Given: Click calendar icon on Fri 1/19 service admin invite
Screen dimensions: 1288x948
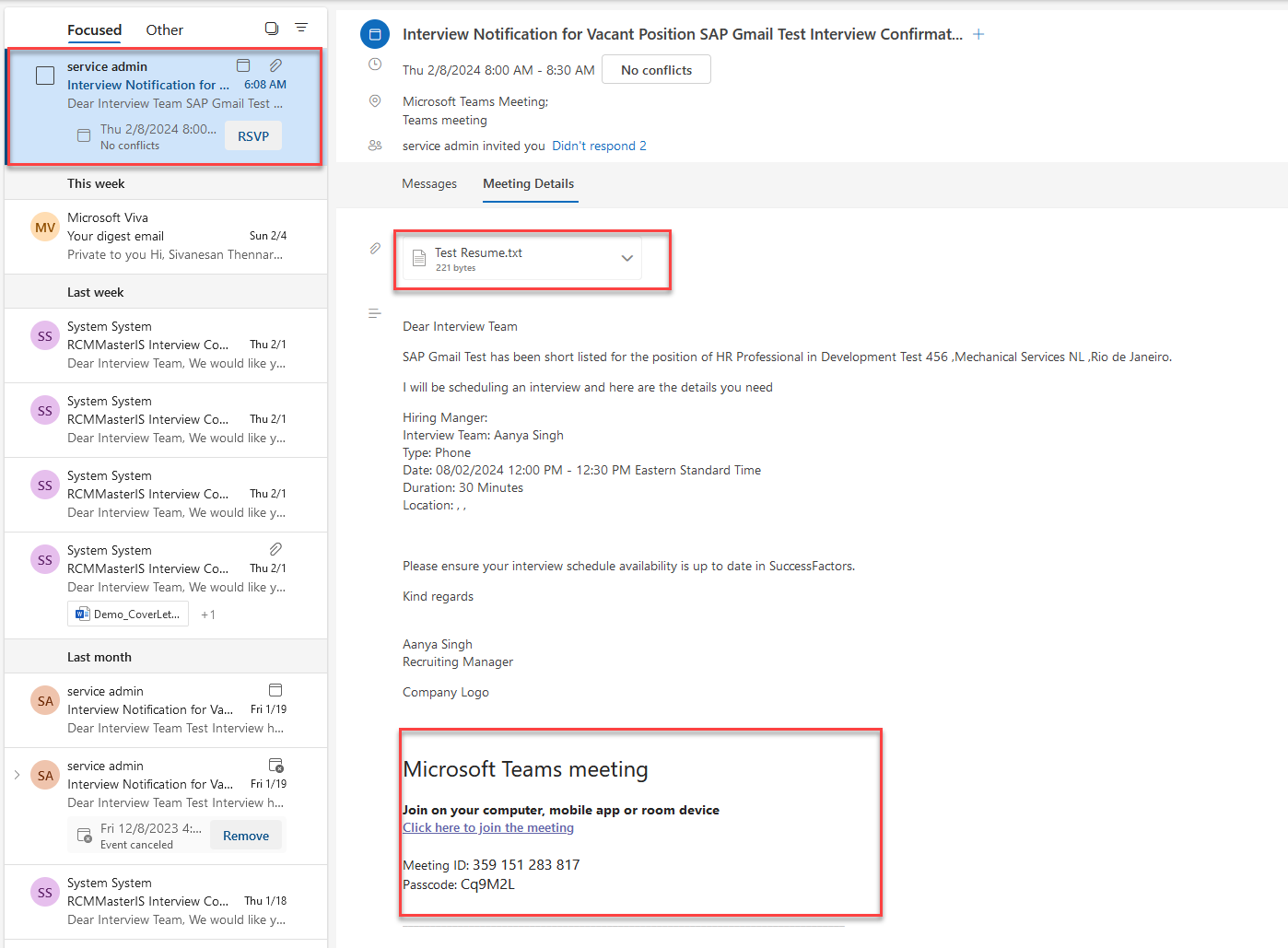Looking at the screenshot, I should point(275,690).
